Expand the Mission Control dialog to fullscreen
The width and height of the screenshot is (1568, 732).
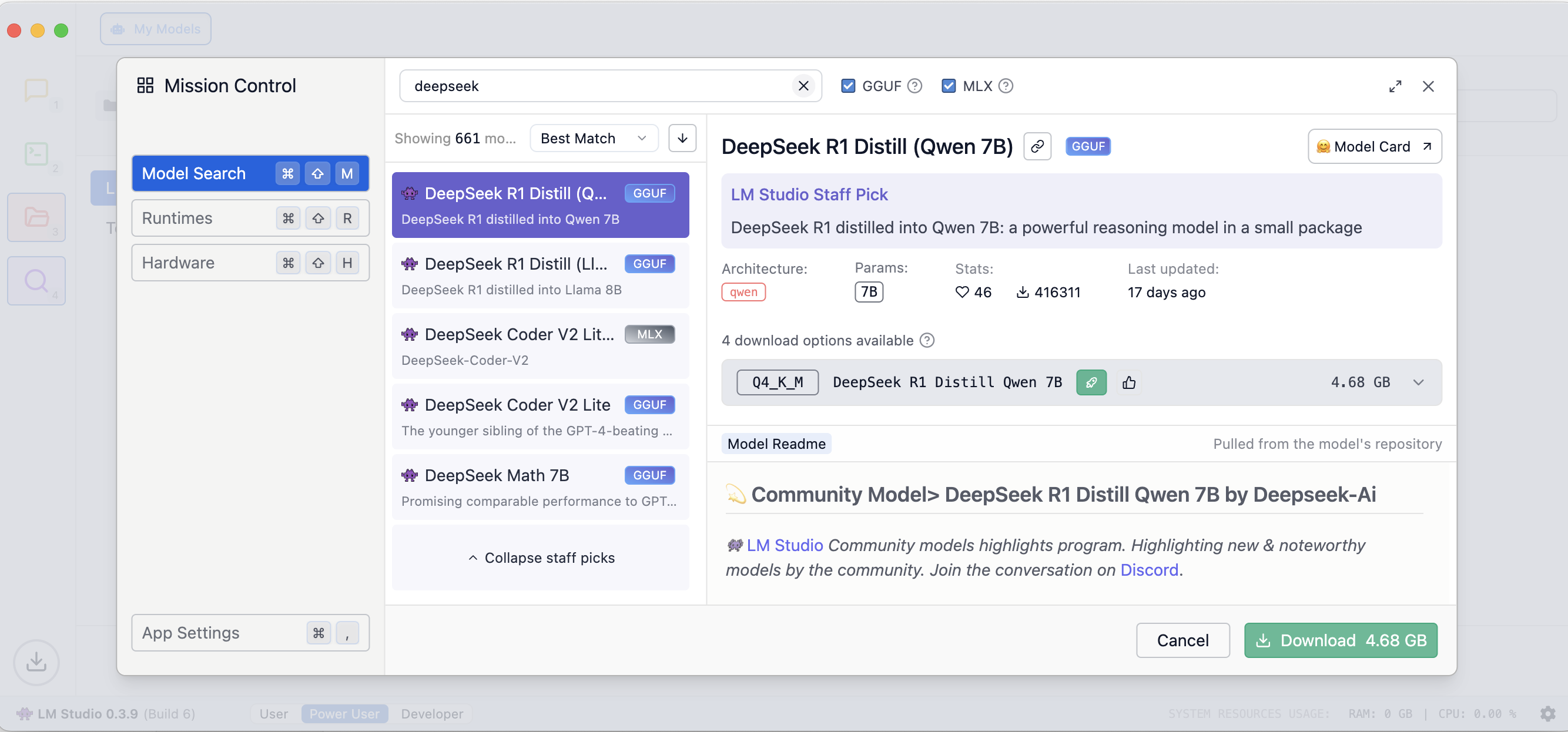point(1395,86)
